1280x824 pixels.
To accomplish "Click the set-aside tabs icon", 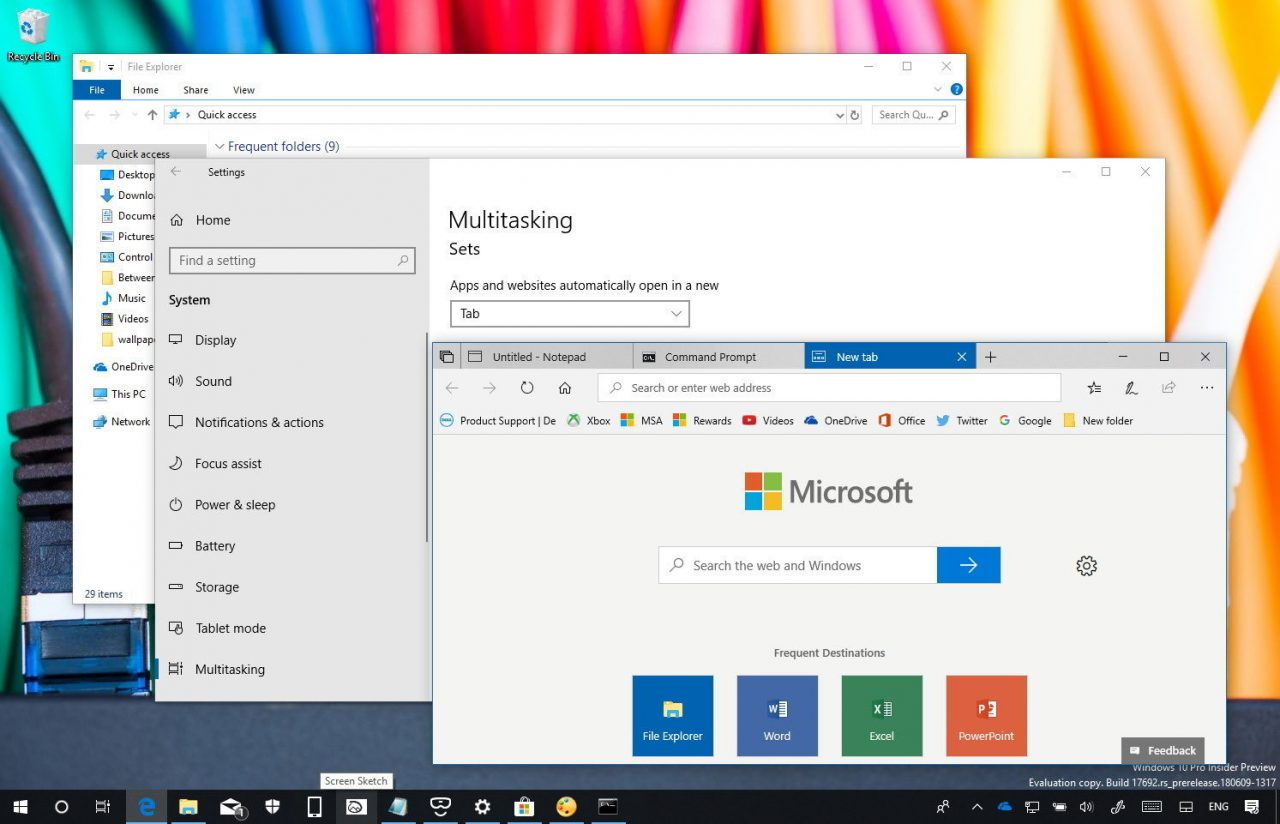I will tap(447, 357).
